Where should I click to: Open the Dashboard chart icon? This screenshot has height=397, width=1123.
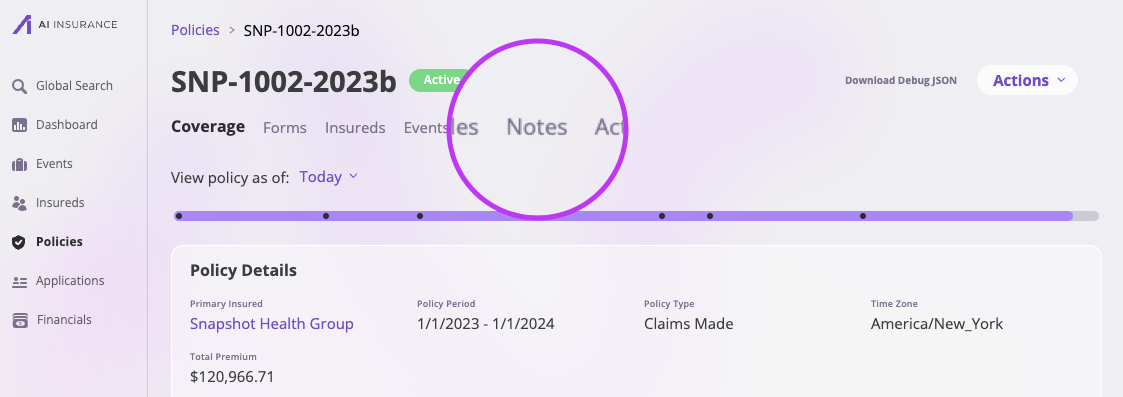pyautogui.click(x=19, y=125)
